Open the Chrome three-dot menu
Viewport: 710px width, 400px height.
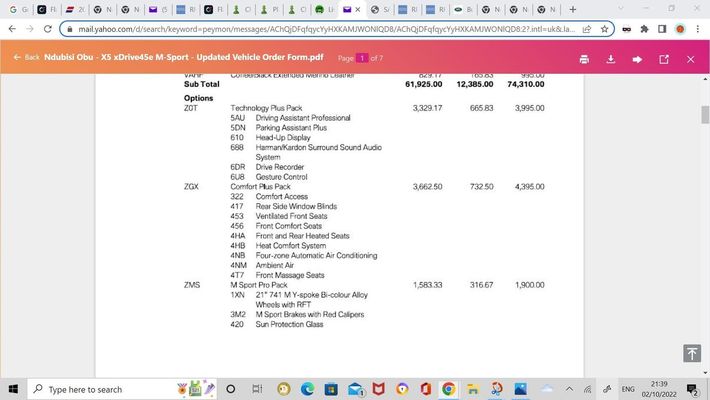(697, 29)
